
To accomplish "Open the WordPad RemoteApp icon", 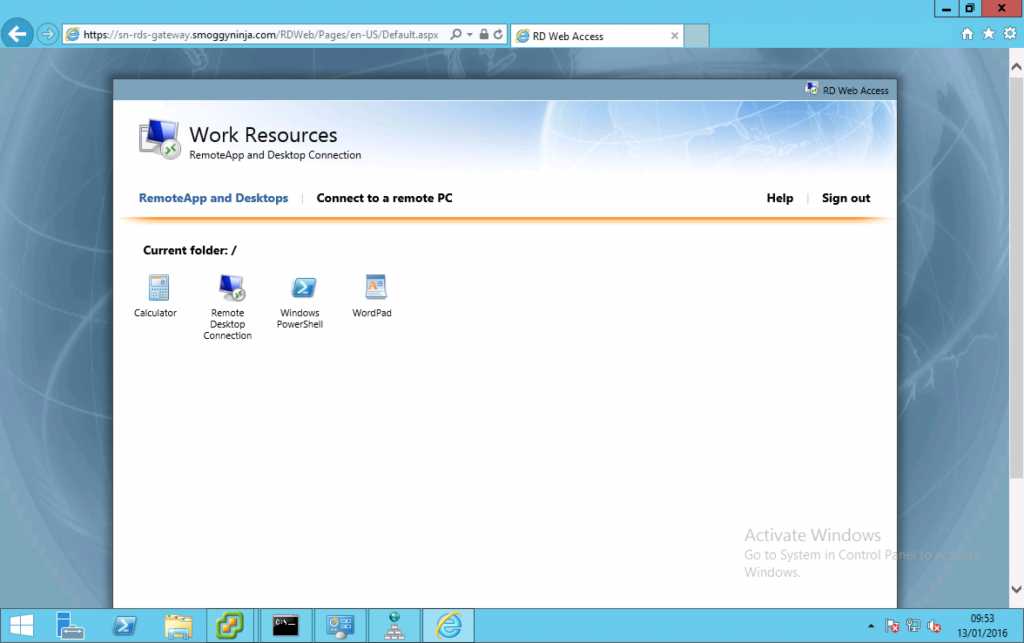I will click(x=376, y=287).
